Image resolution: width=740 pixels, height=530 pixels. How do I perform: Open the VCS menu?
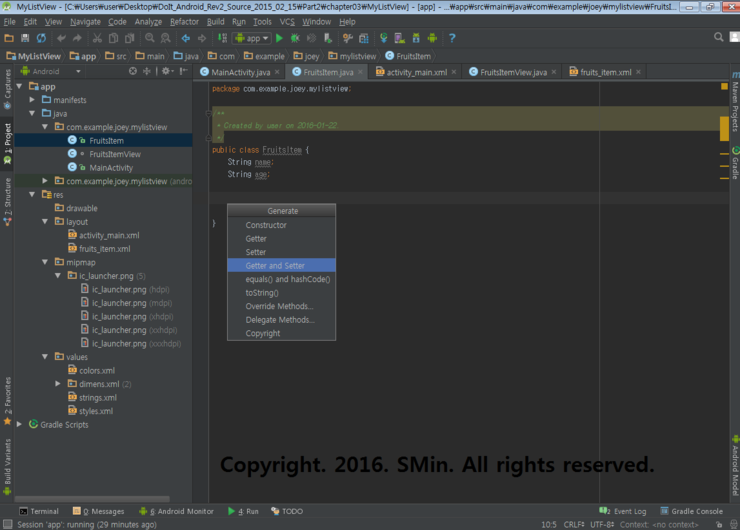[287, 22]
